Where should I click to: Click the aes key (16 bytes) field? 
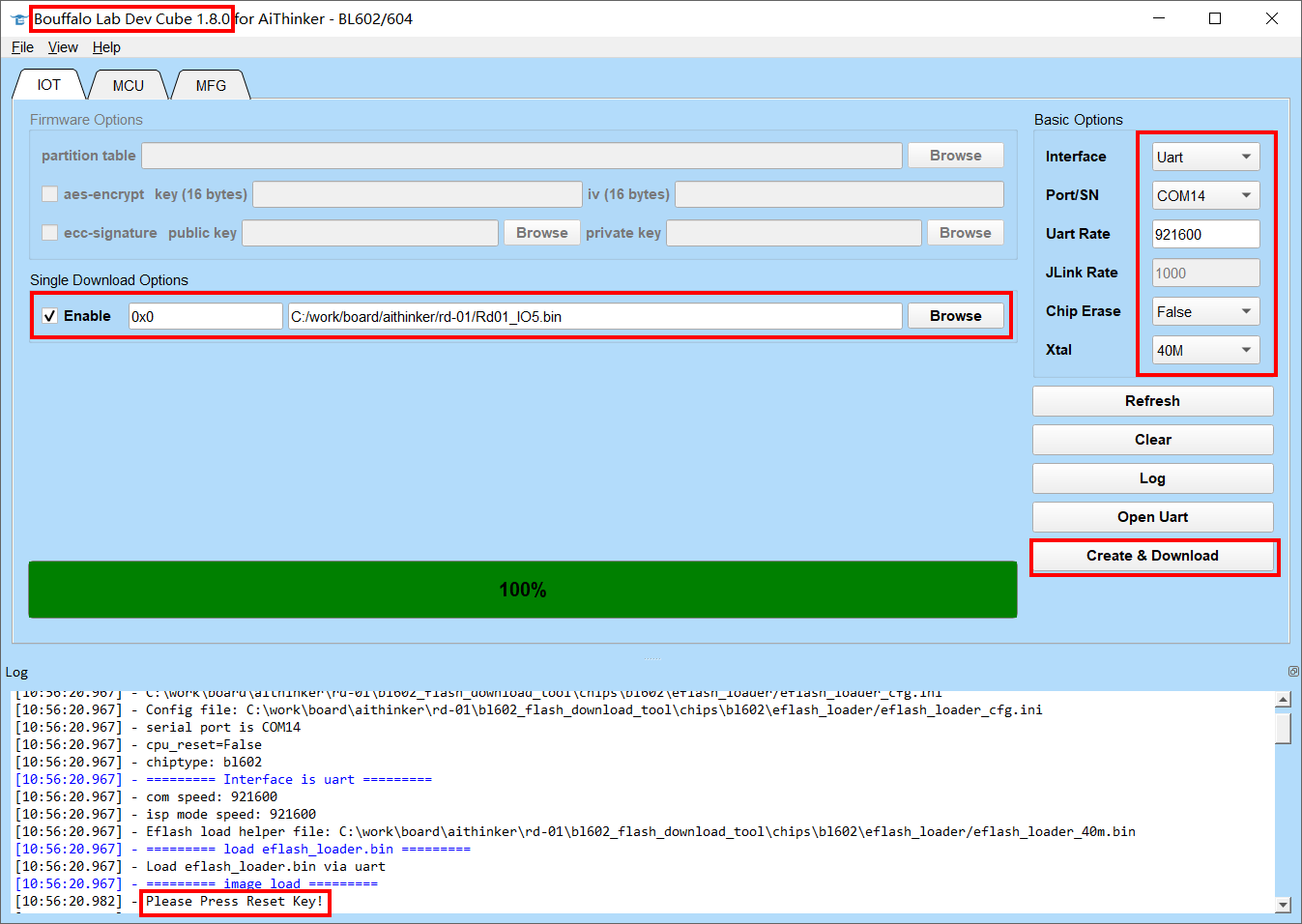pyautogui.click(x=417, y=194)
